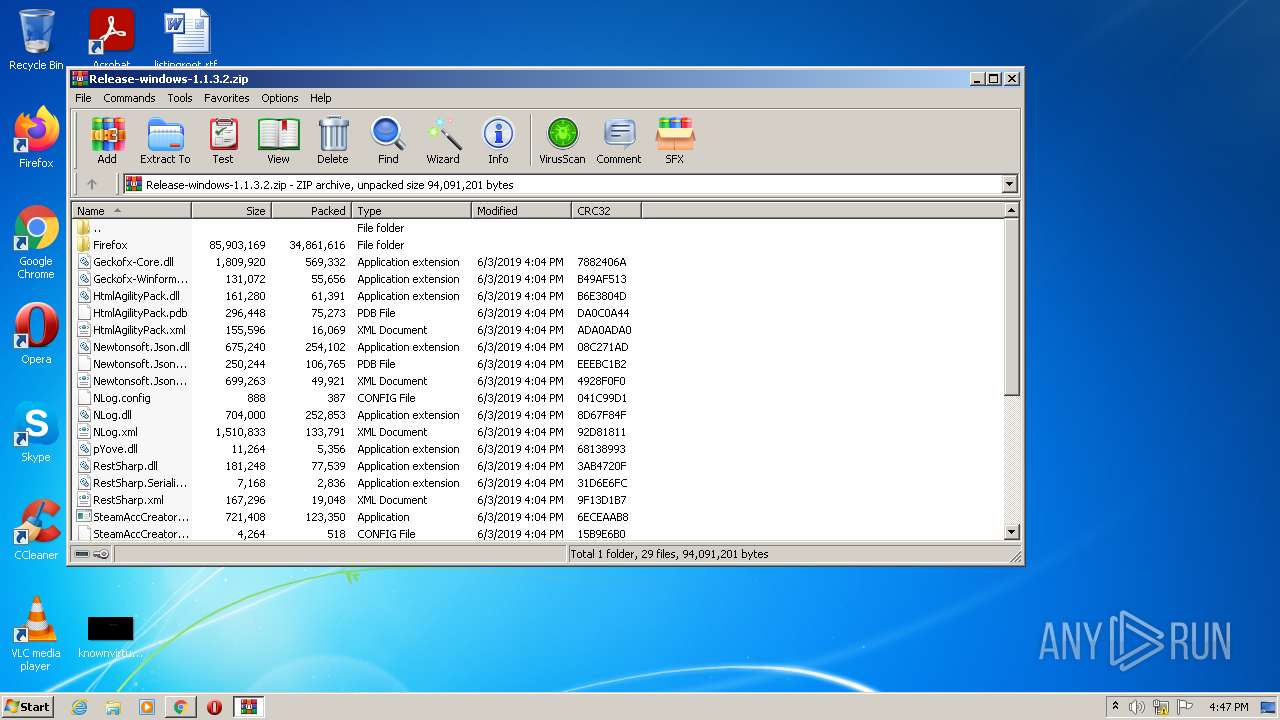This screenshot has width=1280, height=720.
Task: Open the View file tool
Action: click(278, 140)
